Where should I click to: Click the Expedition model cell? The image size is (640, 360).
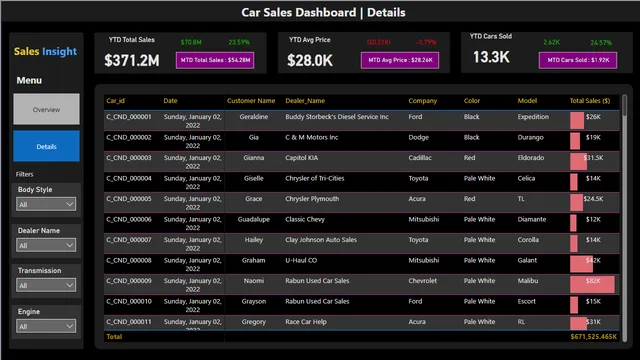533,117
